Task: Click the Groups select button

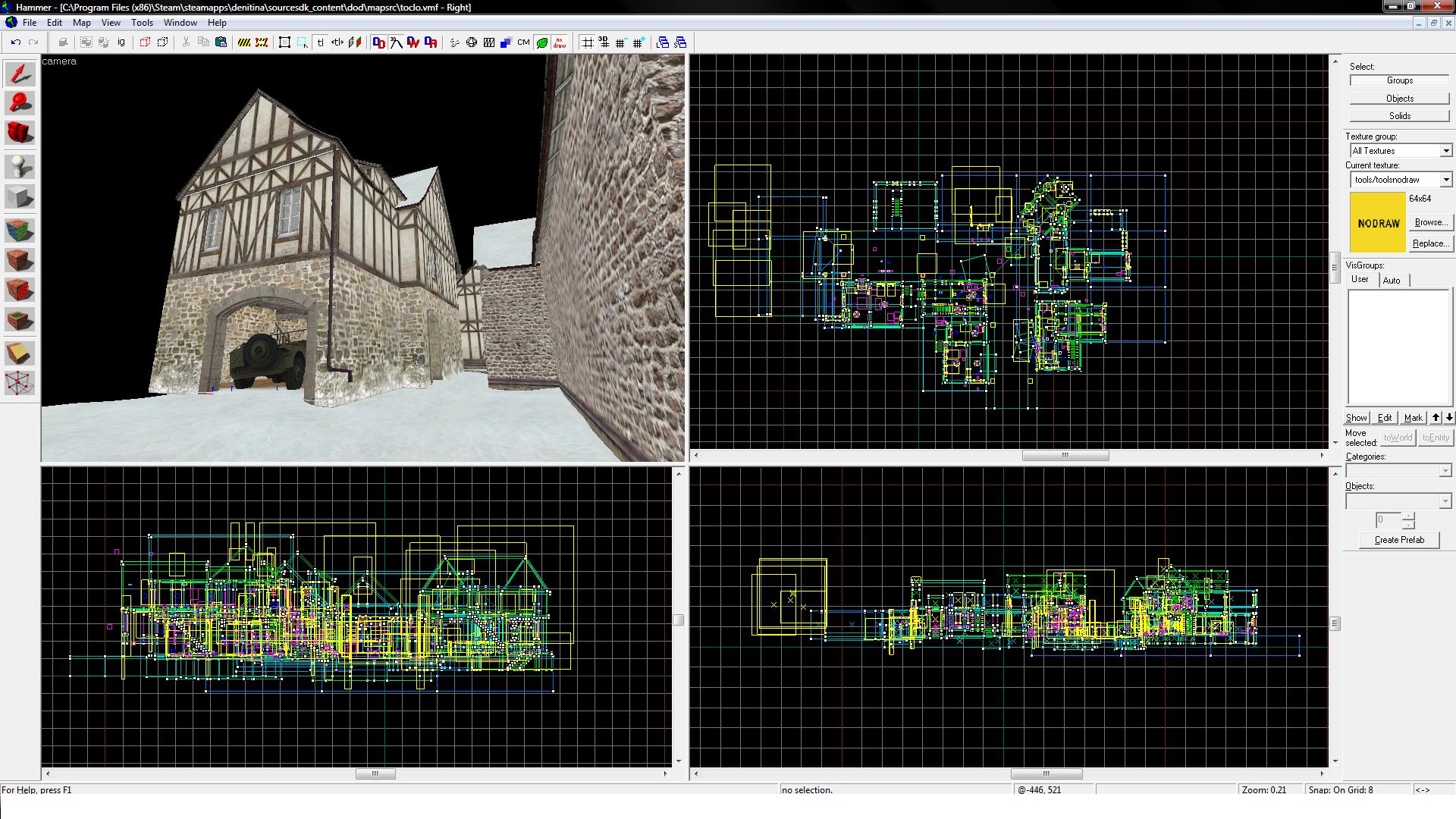Action: coord(1400,80)
